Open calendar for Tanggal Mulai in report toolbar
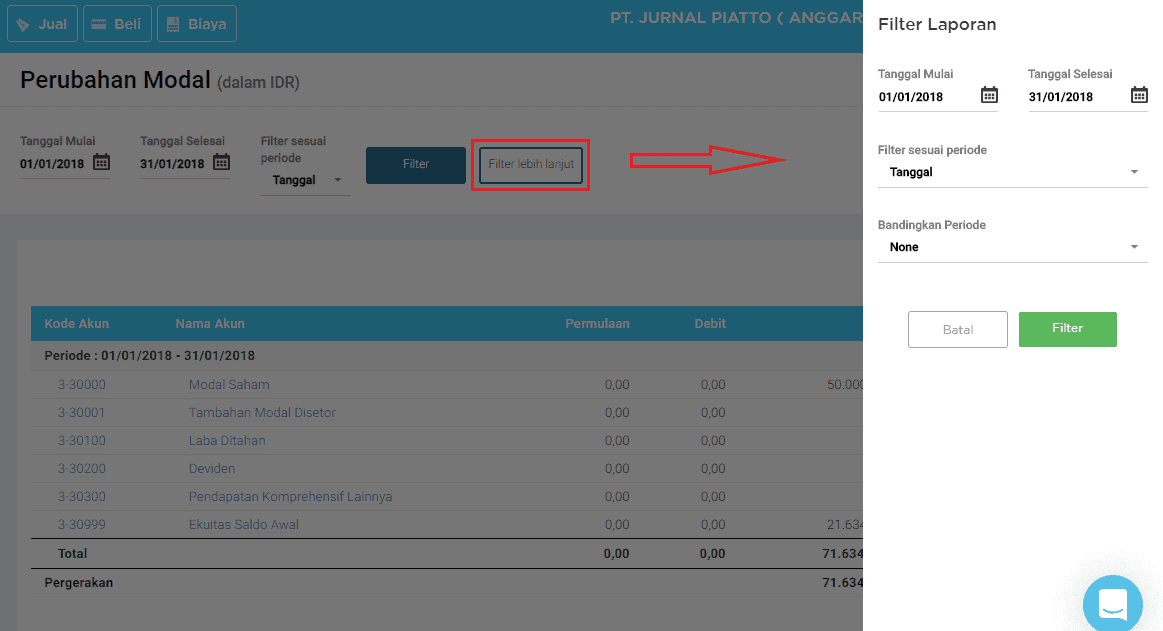1163x631 pixels. click(x=102, y=162)
